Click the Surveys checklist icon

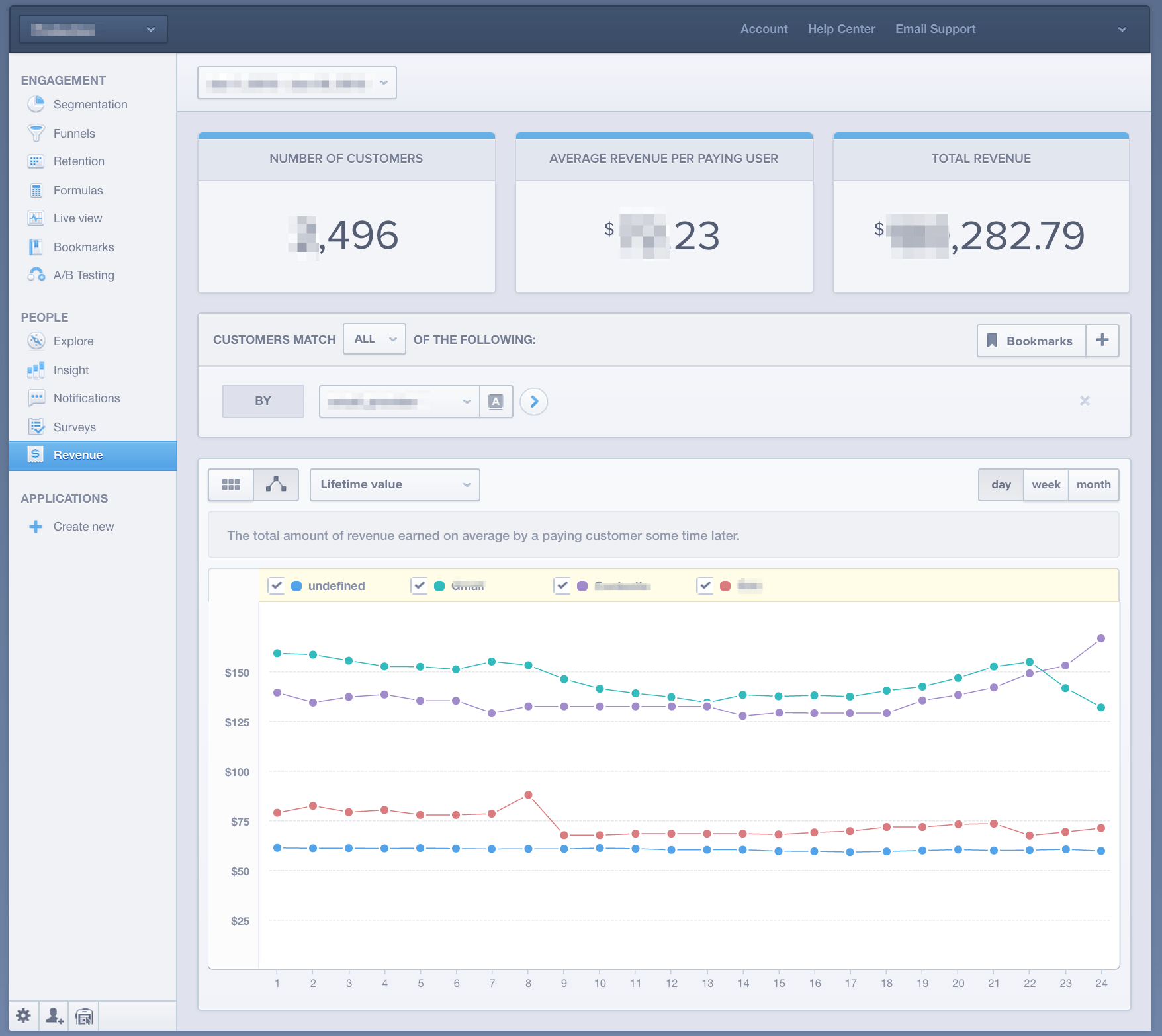coord(36,427)
